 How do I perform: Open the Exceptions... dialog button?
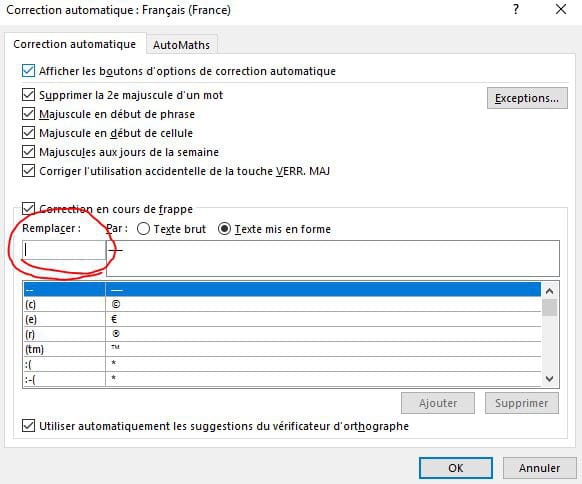point(527,98)
